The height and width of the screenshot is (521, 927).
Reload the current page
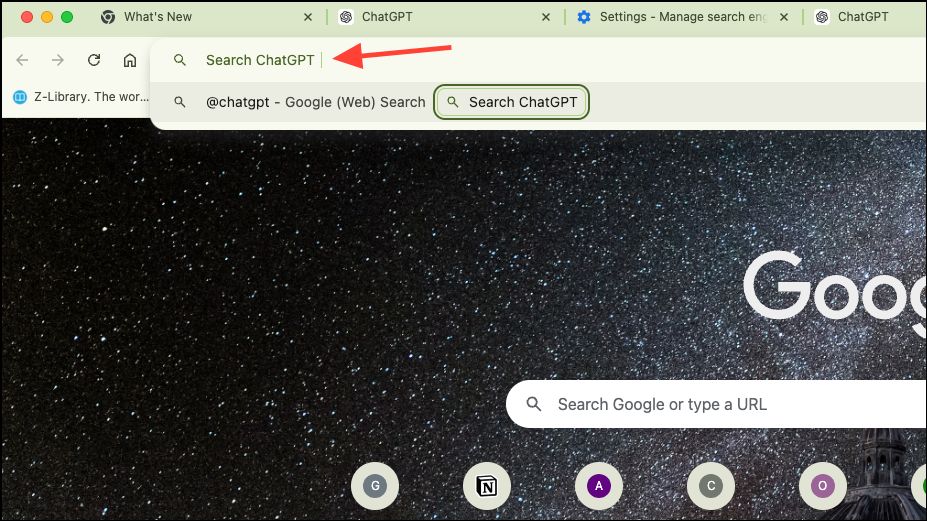[x=94, y=60]
